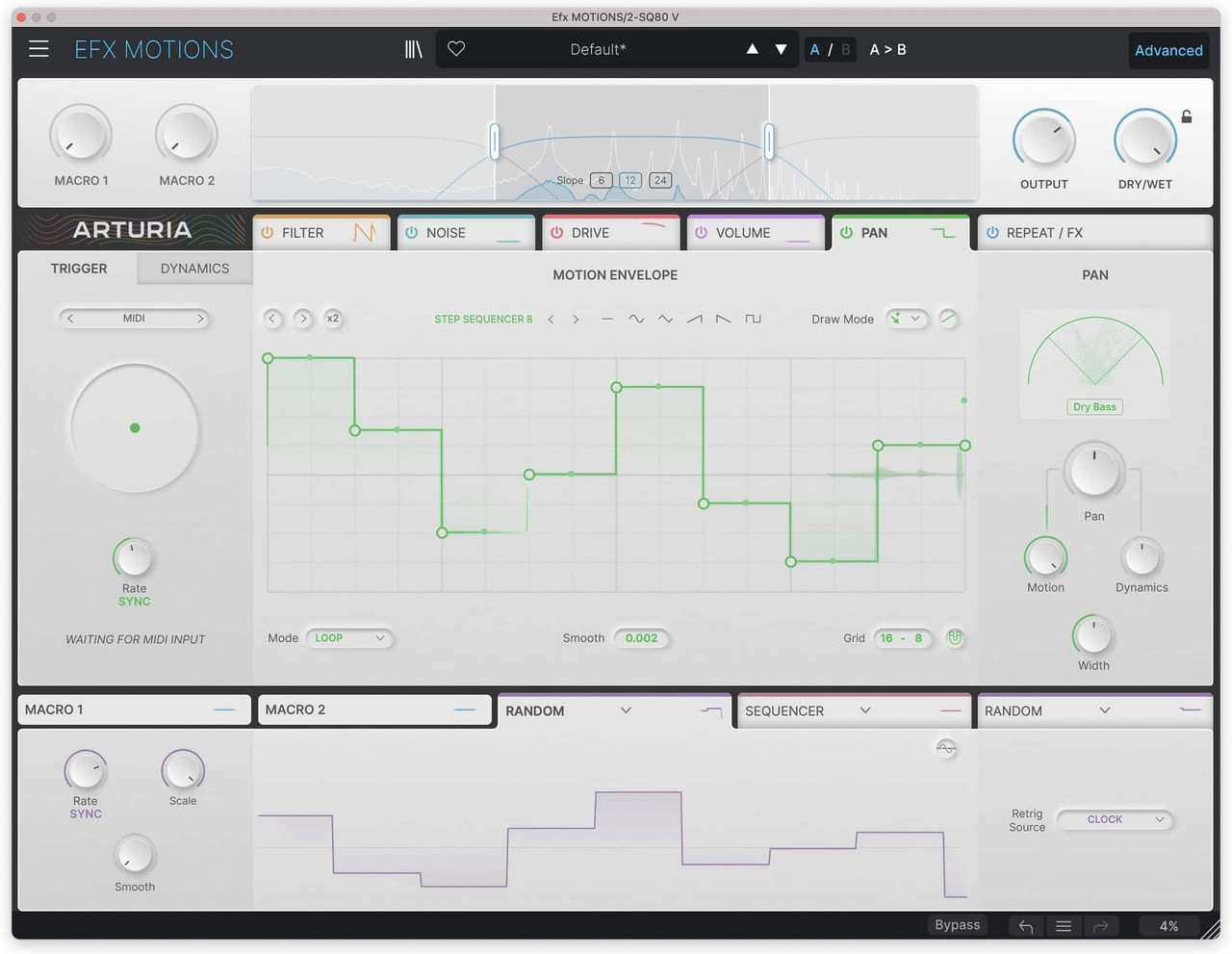Screen dimensions: 1232x954
Task: Open the Retrig Source CLOCK dropdown
Action: [x=1116, y=820]
